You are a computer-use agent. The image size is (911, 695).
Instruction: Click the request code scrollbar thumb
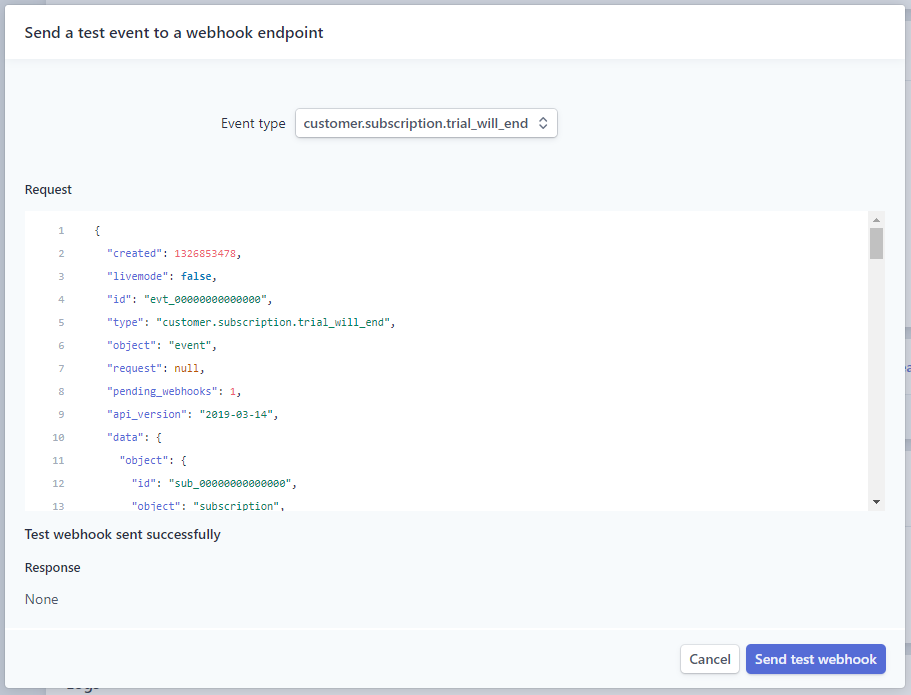click(x=876, y=243)
